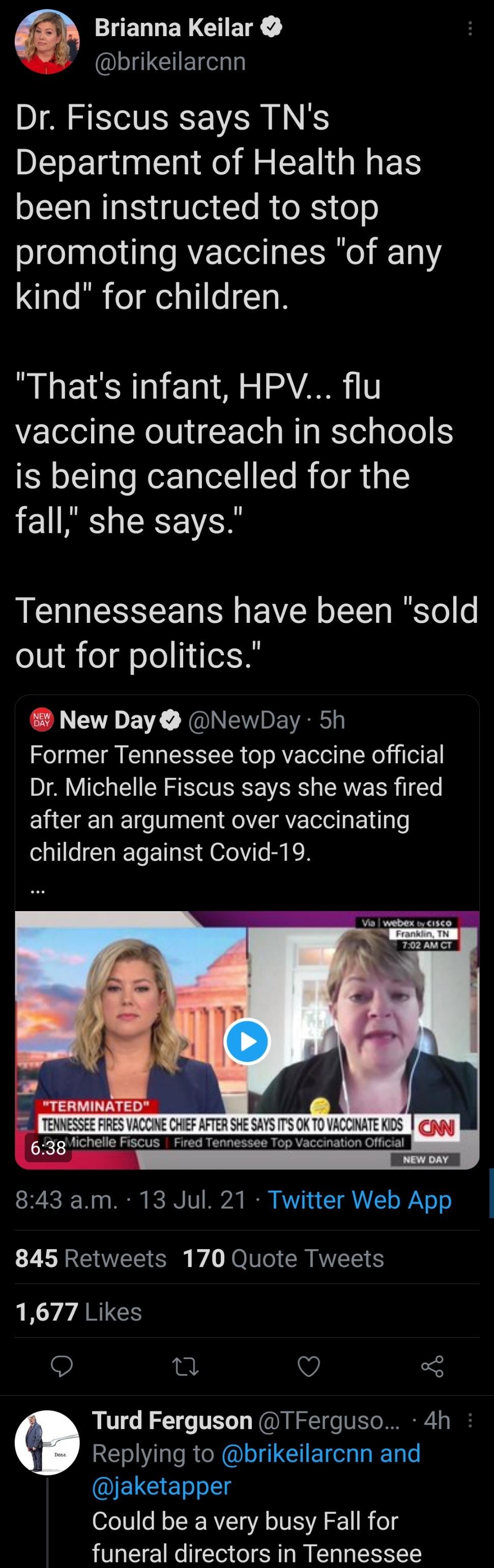Tap the retweet arrows icon

point(185,1367)
